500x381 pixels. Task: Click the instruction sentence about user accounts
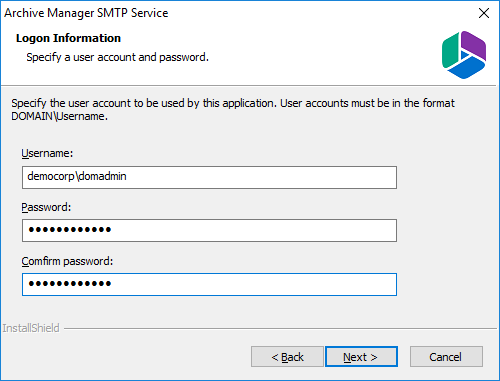233,110
